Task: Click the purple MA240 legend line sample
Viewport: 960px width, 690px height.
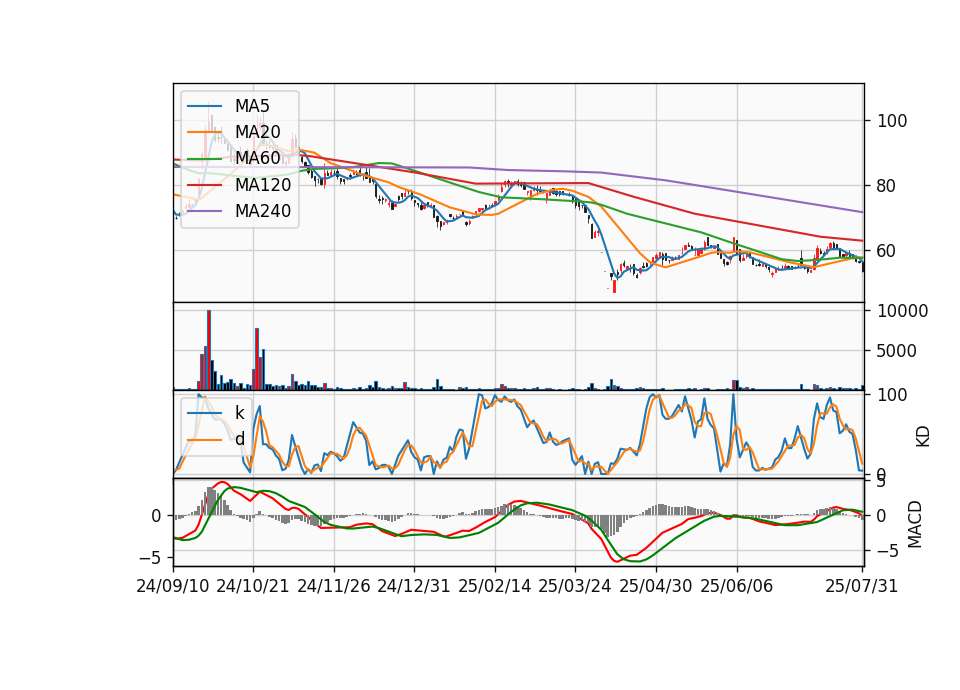Action: 204,211
